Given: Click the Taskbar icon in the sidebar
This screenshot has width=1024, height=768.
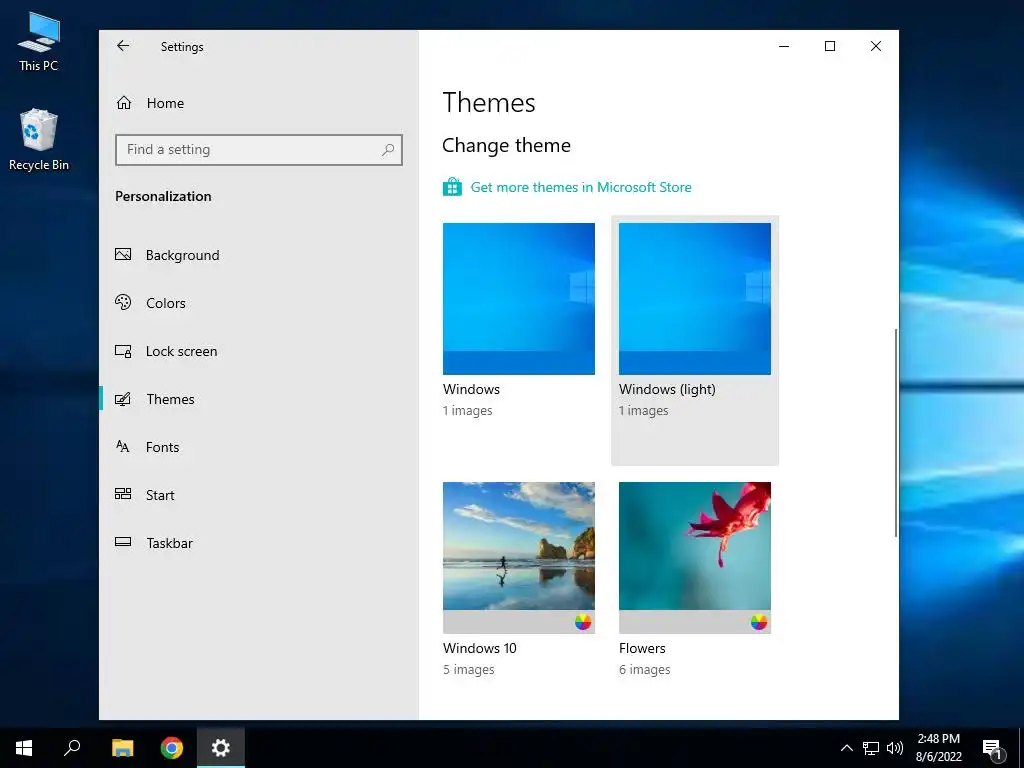Looking at the screenshot, I should coord(123,542).
